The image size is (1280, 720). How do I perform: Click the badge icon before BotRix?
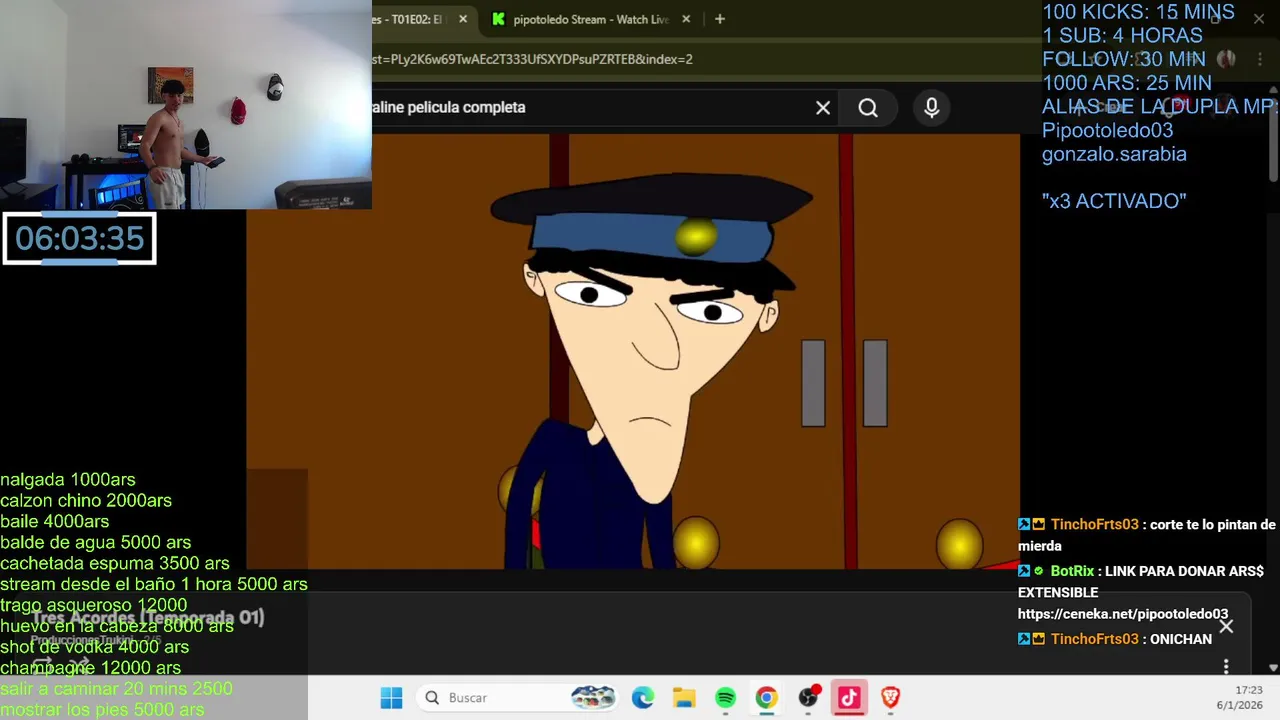(x=1024, y=571)
